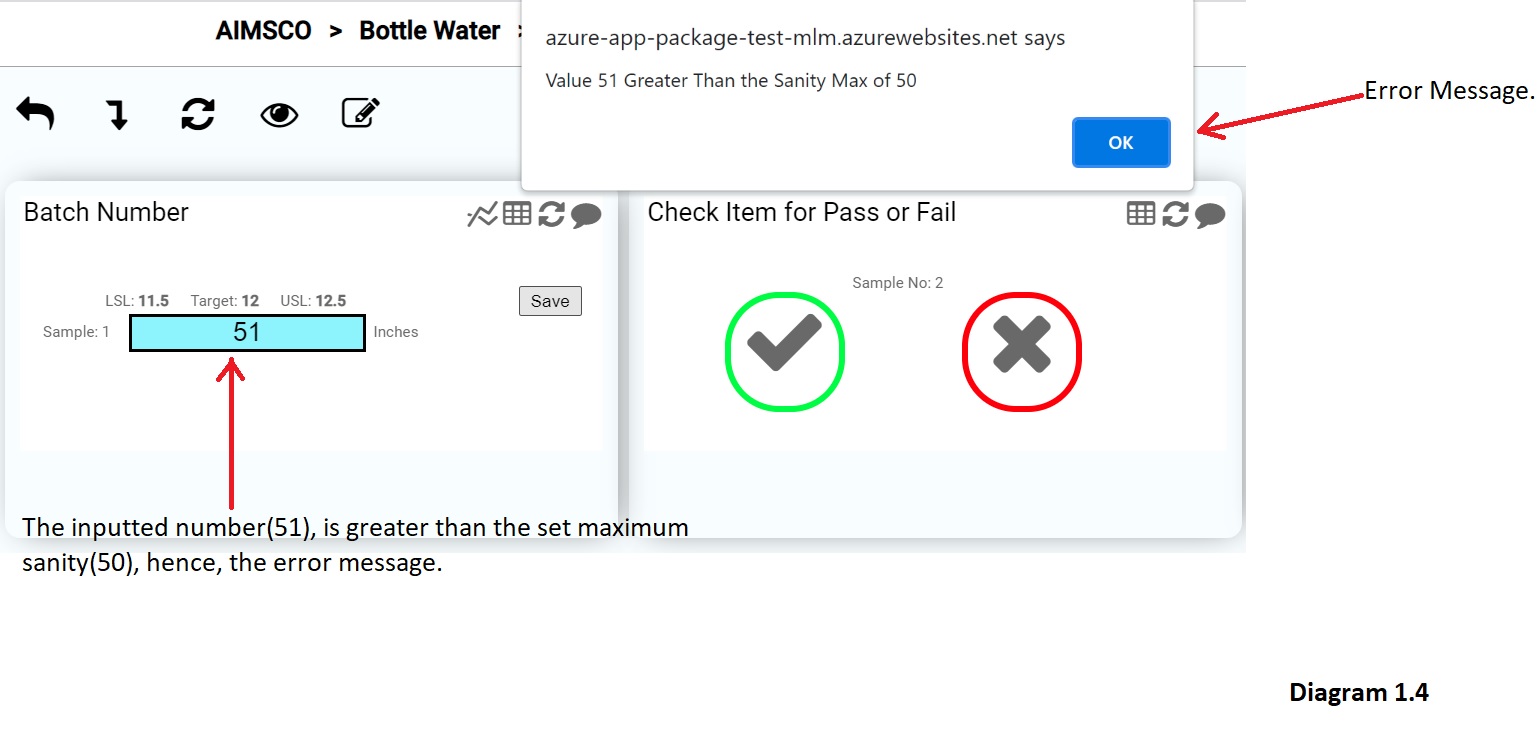Click the back arrow icon in toolbar
1537x732 pixels.
coord(35,114)
